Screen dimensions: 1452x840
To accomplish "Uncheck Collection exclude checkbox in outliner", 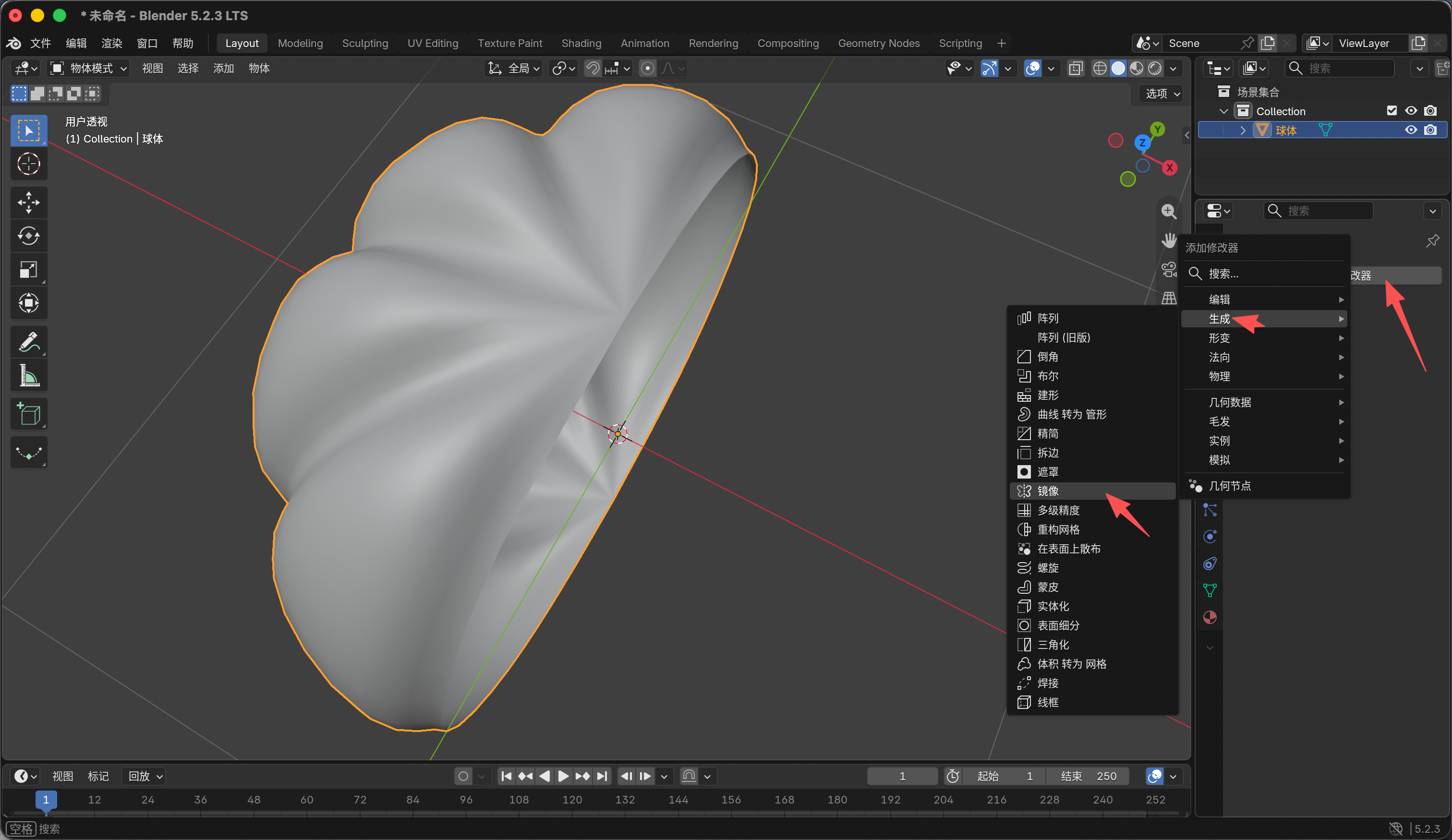I will pyautogui.click(x=1391, y=110).
